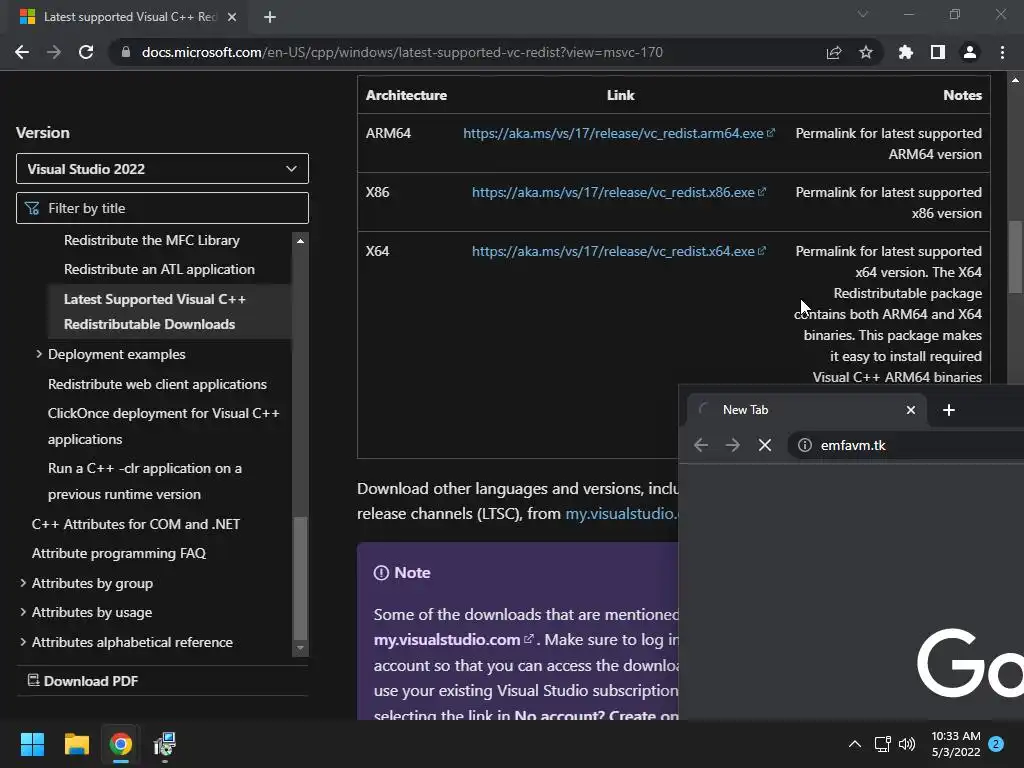
Task: Close the New Tab in second window
Action: pos(910,409)
